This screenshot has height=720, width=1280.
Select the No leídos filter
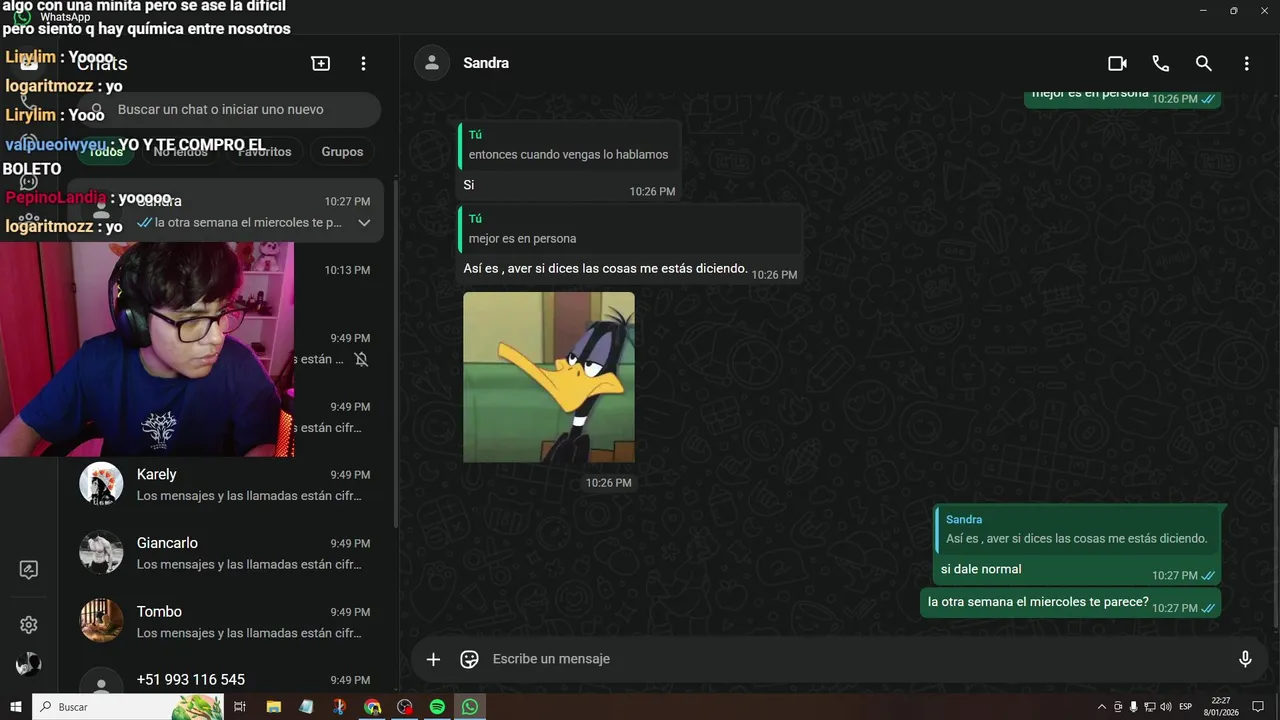pyautogui.click(x=180, y=152)
